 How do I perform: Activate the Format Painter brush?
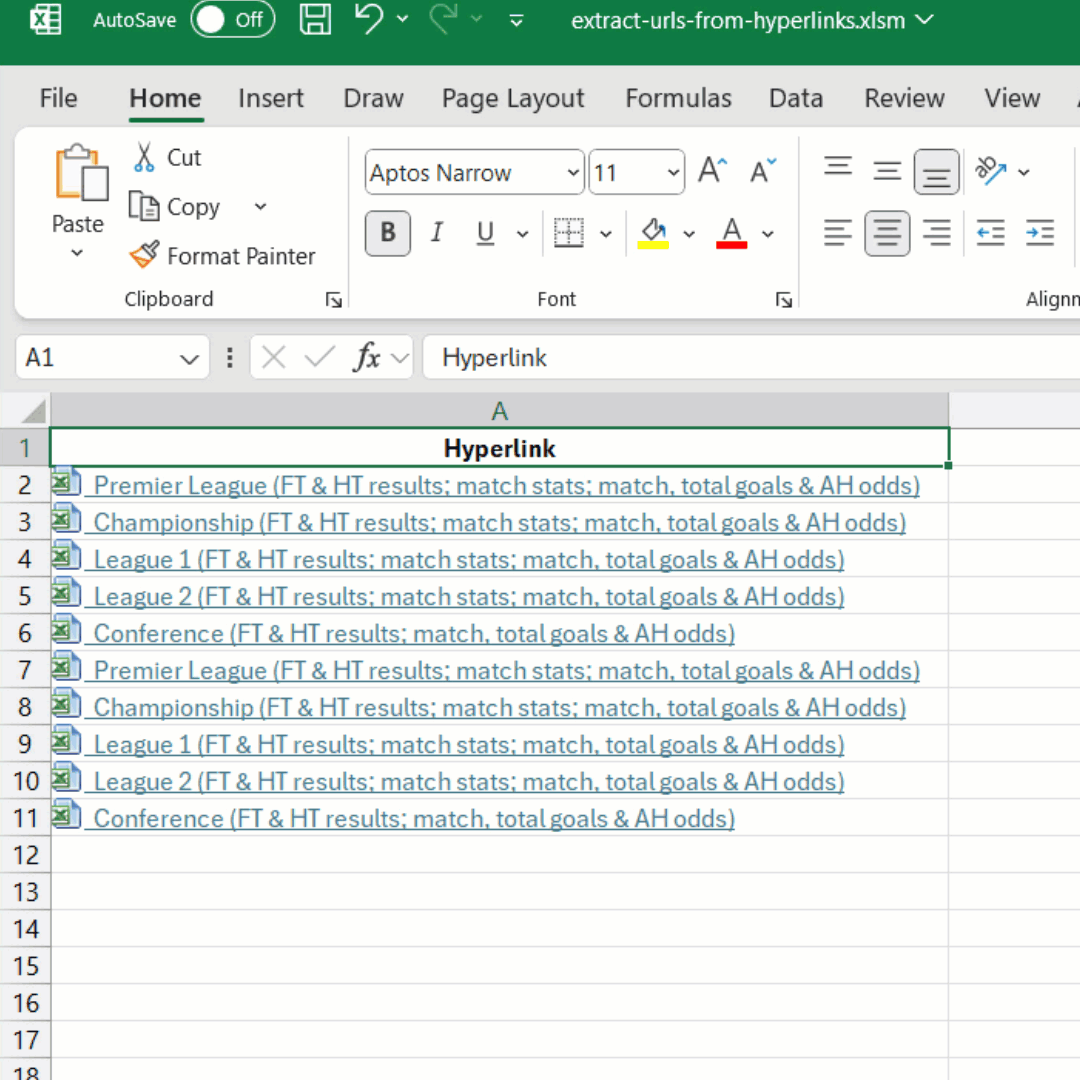click(145, 256)
